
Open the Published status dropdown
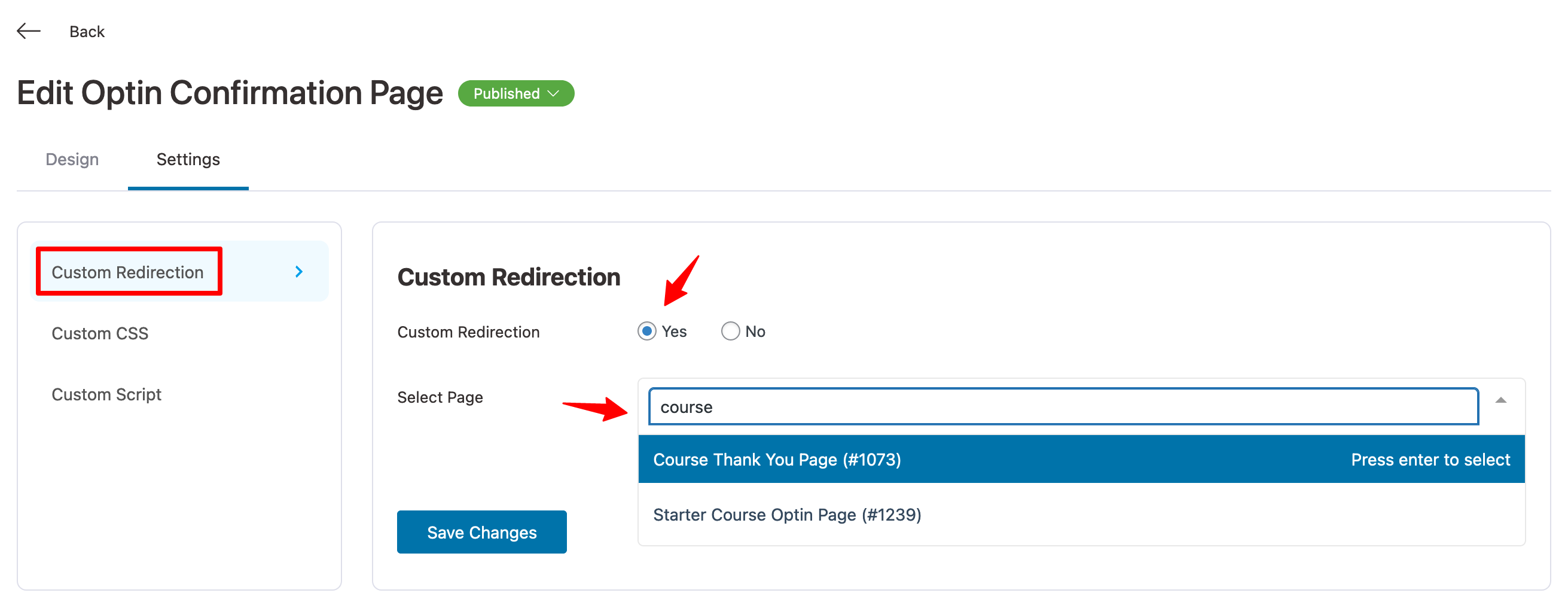point(515,93)
